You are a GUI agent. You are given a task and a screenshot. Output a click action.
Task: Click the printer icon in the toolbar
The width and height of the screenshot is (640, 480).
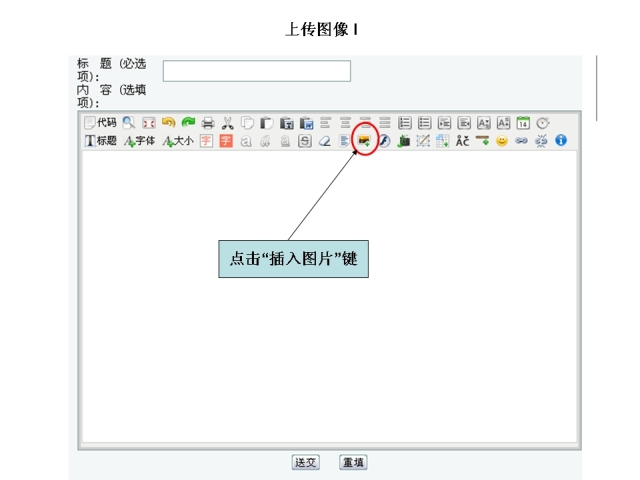pos(207,123)
